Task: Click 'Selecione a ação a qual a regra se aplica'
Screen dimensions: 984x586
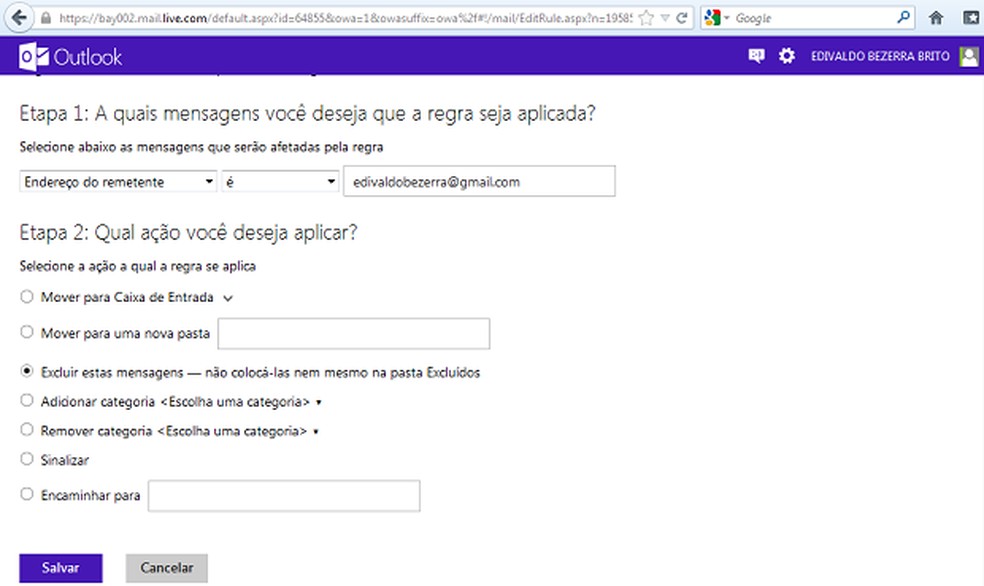Action: (x=137, y=266)
